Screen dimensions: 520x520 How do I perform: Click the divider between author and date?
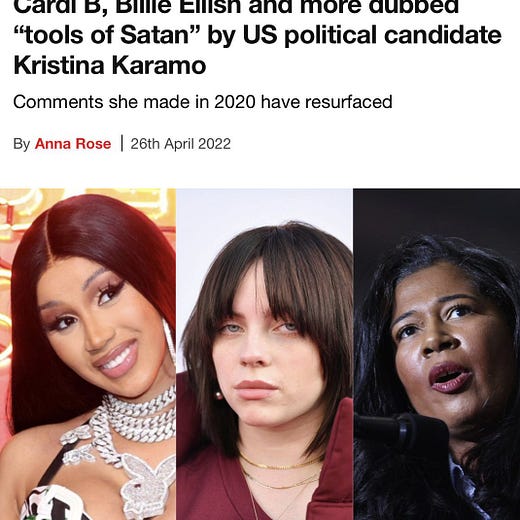click(121, 143)
